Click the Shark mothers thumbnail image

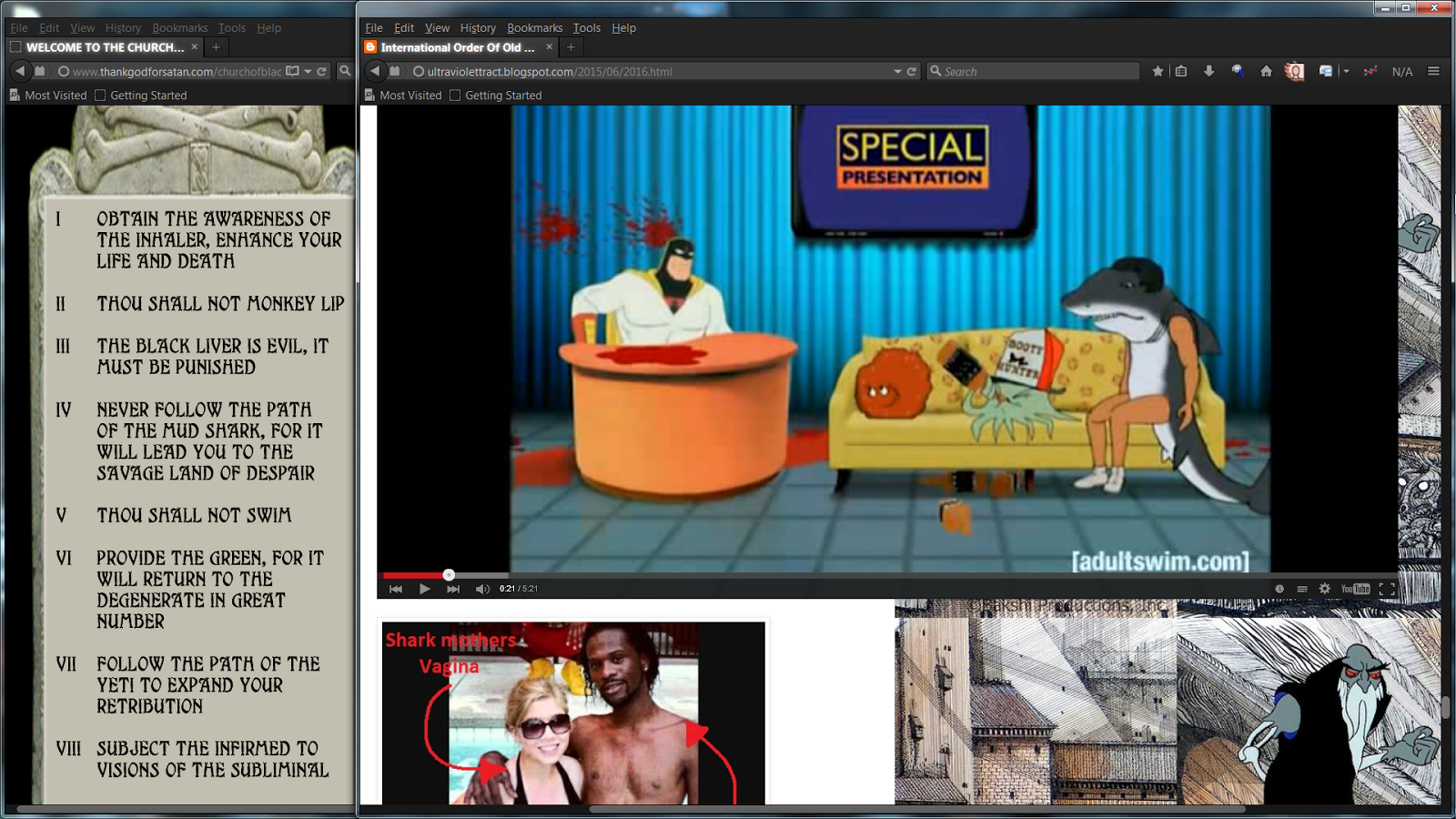(x=573, y=713)
